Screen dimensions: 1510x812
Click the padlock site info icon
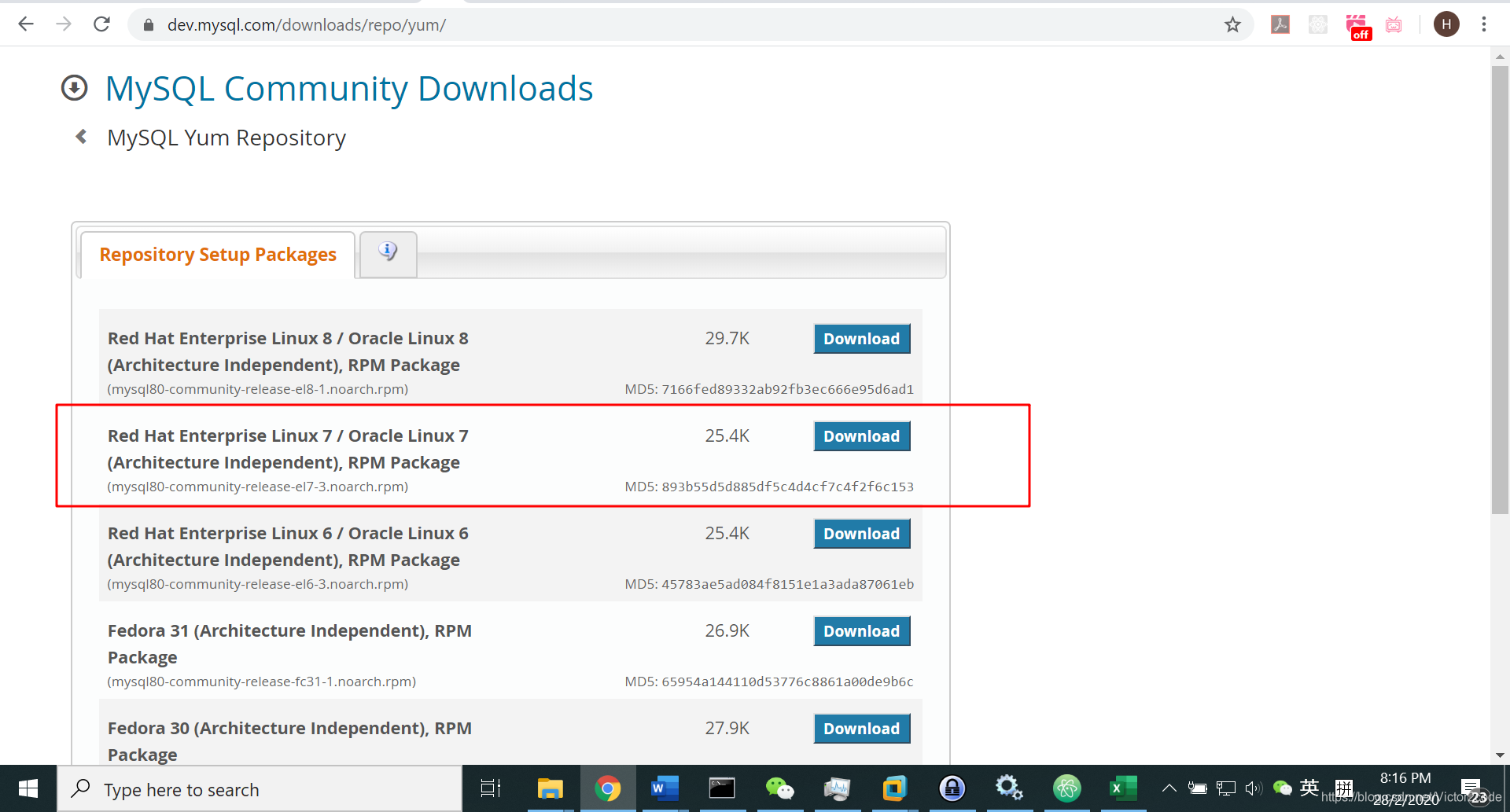click(x=148, y=25)
